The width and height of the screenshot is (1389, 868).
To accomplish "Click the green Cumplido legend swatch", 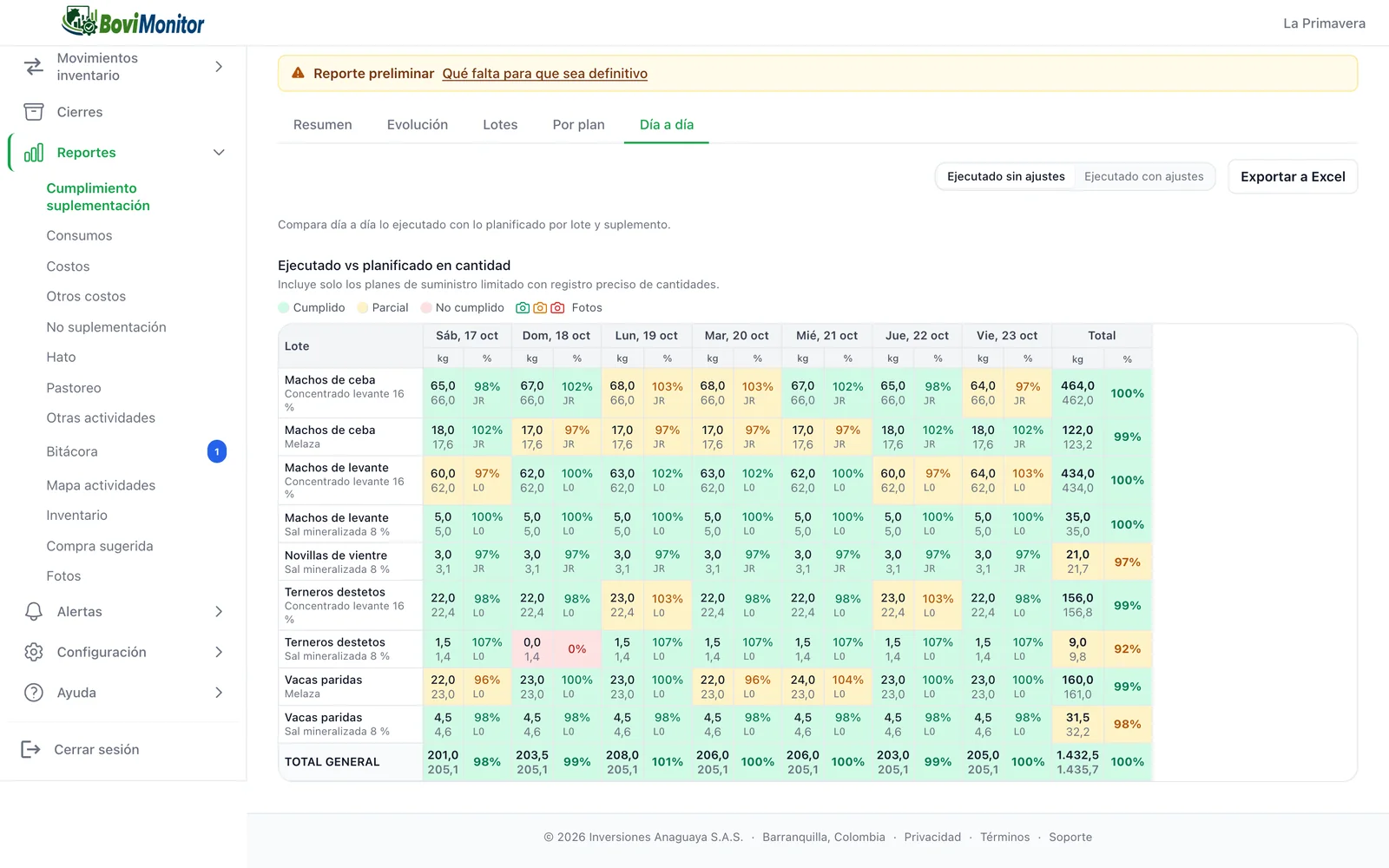I will 284,307.
